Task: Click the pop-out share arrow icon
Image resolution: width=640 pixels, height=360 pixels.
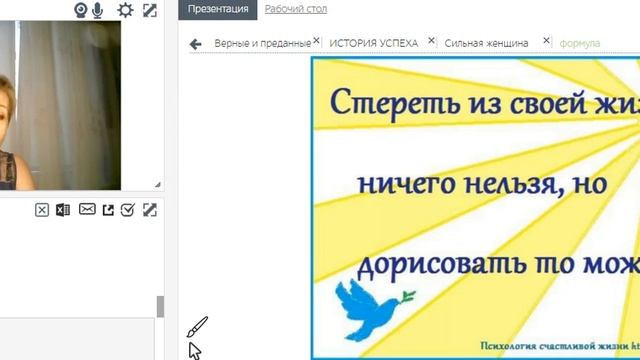Action: pyautogui.click(x=108, y=210)
